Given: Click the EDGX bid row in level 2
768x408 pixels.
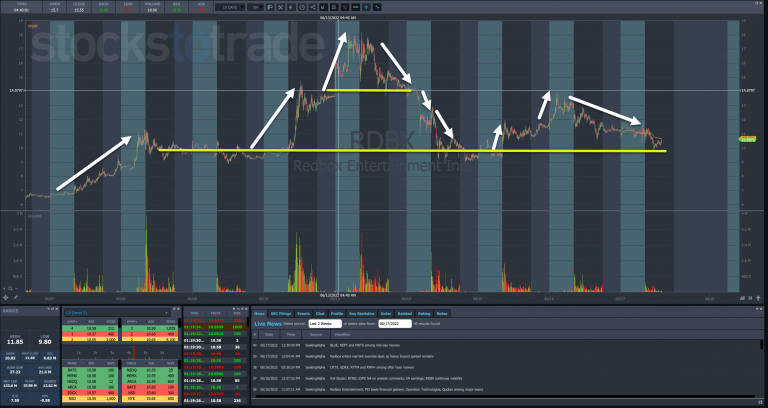Looking at the screenshot, I should tap(91, 392).
